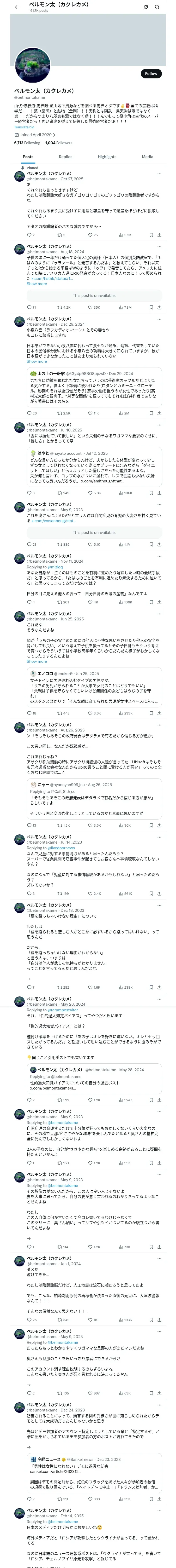Translate the profile bio
The width and height of the screenshot is (176, 1568).
(x=25, y=127)
